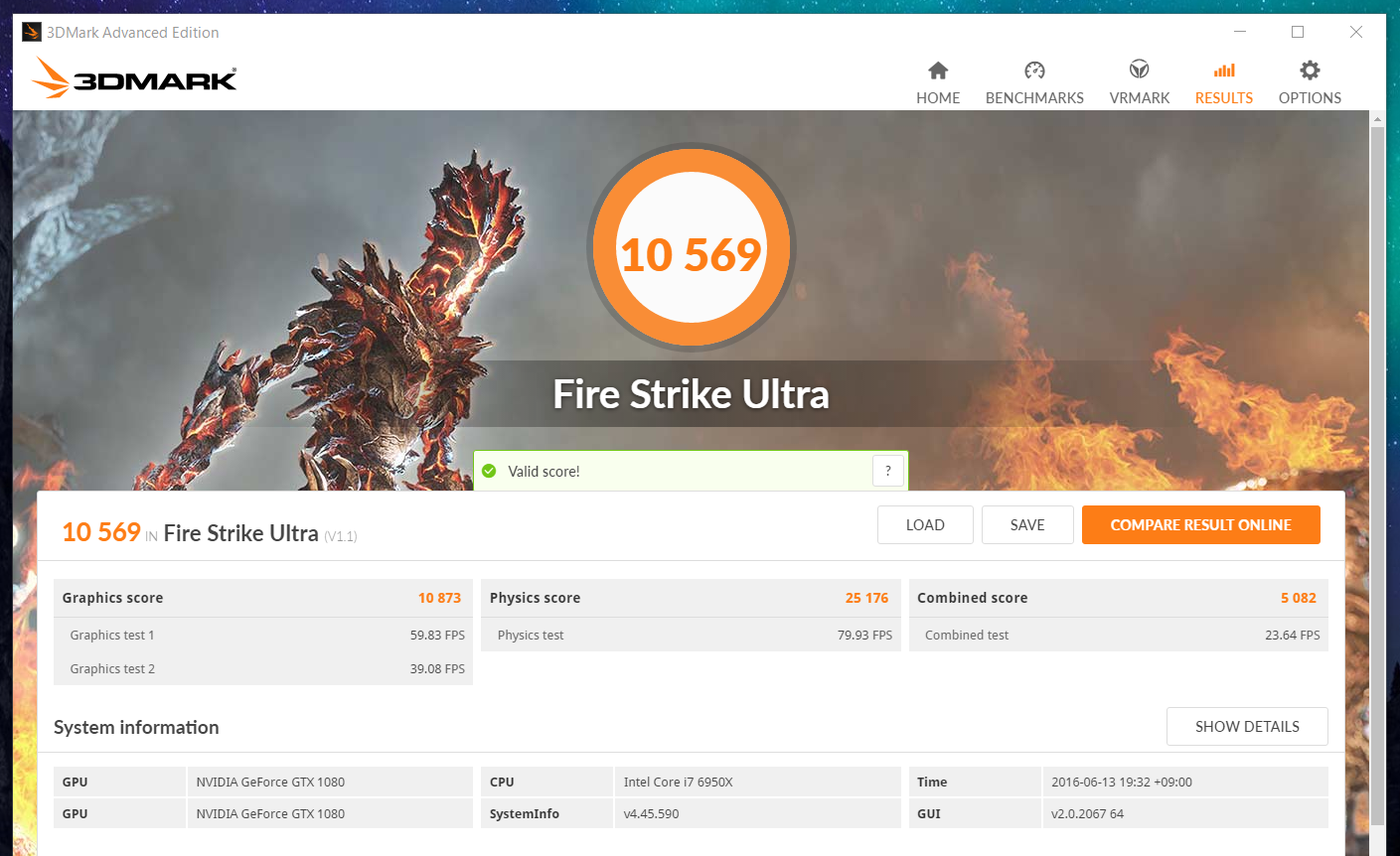Open Benchmarks via the gauge icon

[x=1034, y=71]
